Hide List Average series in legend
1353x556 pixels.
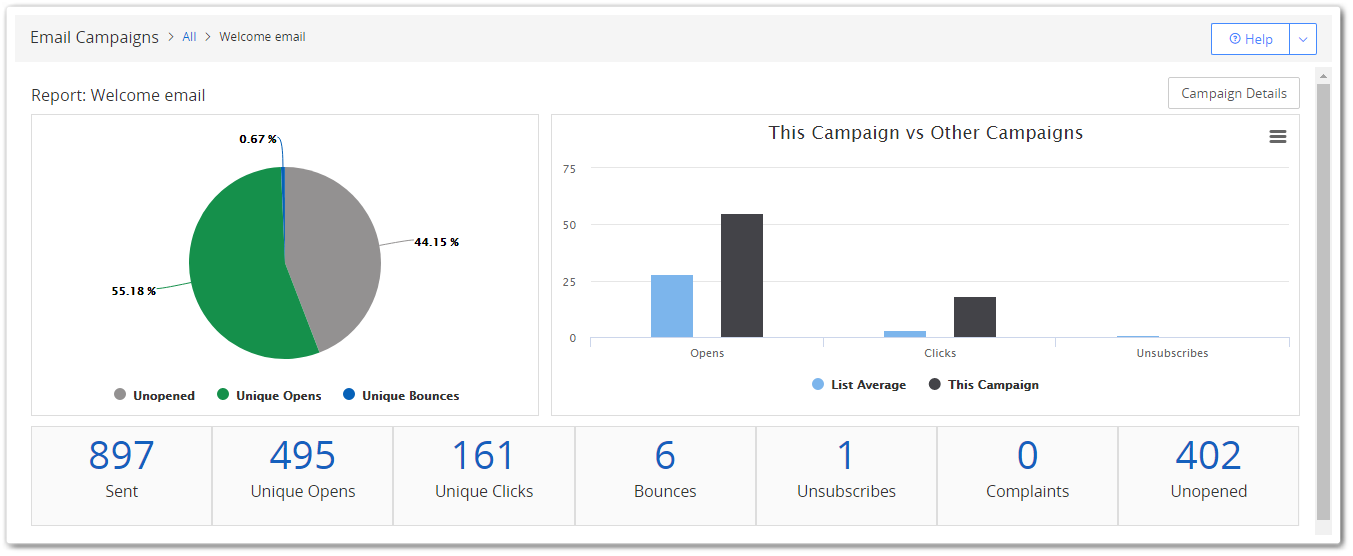[859, 385]
